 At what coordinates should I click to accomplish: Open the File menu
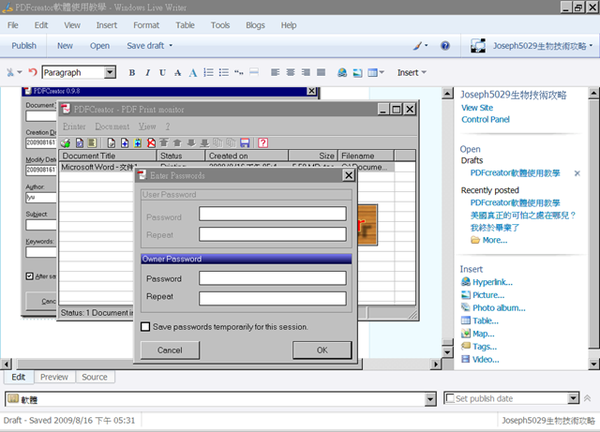click(13, 25)
